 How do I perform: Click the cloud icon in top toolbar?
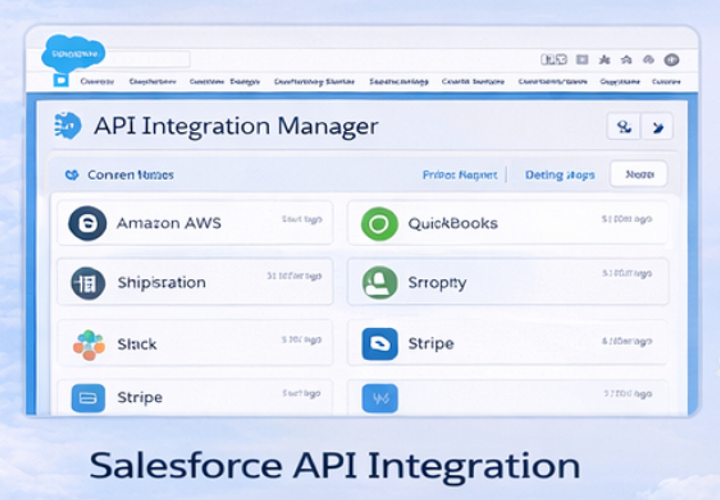(x=648, y=60)
